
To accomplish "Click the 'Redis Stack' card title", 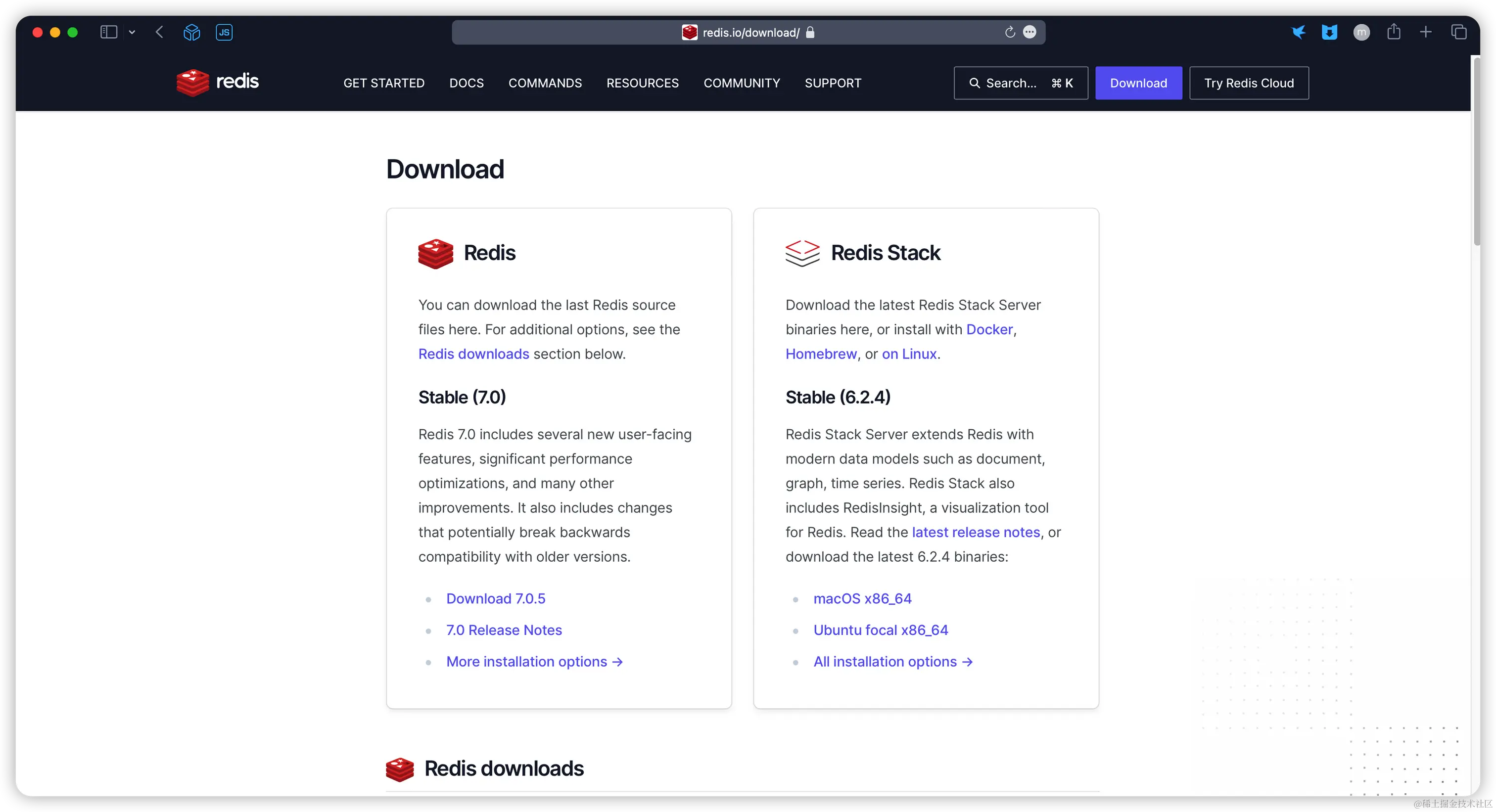I will click(x=885, y=253).
